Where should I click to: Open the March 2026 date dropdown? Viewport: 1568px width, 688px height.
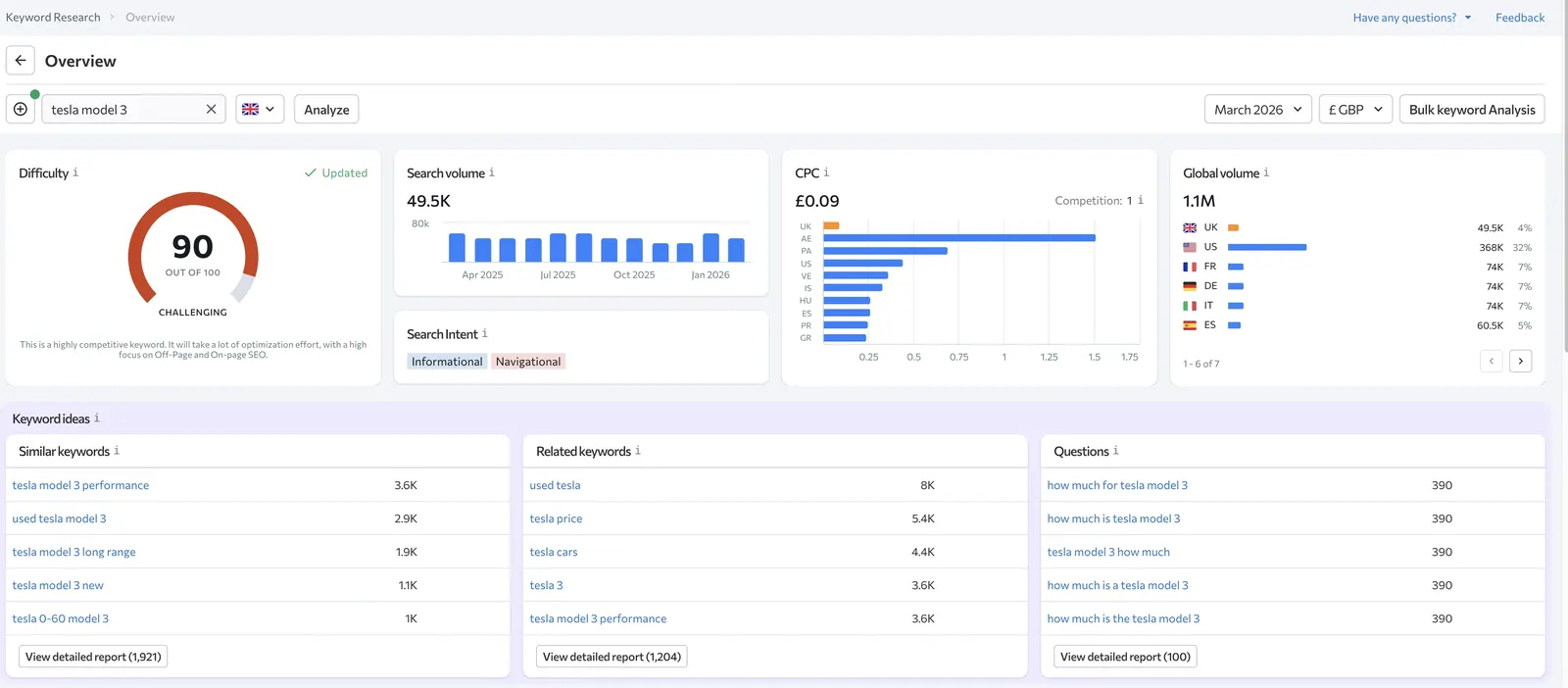[1257, 109]
